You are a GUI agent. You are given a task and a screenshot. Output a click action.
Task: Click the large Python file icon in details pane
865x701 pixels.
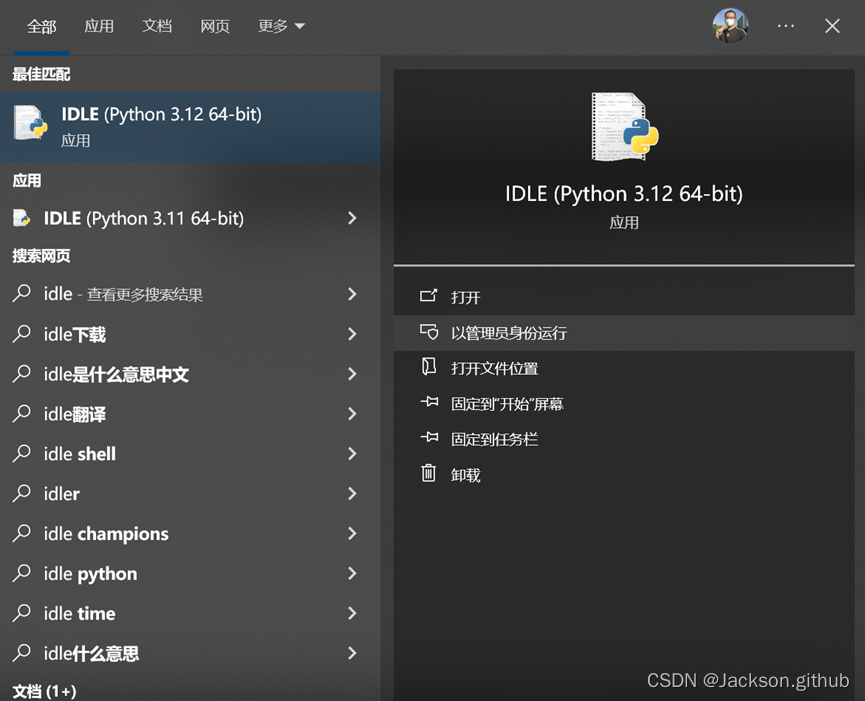(x=624, y=127)
